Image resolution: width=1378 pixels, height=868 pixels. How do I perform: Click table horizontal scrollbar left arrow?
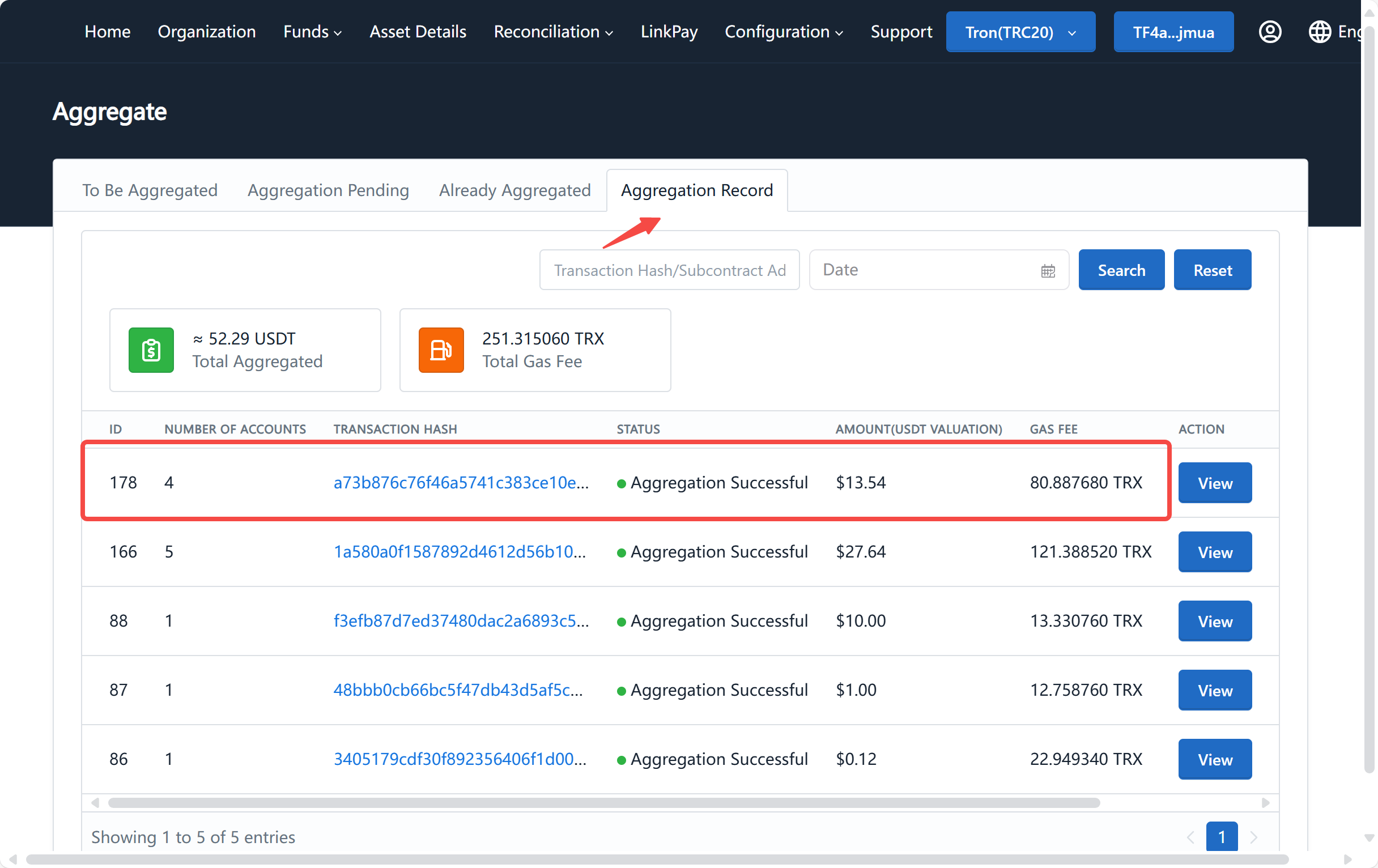(x=95, y=802)
